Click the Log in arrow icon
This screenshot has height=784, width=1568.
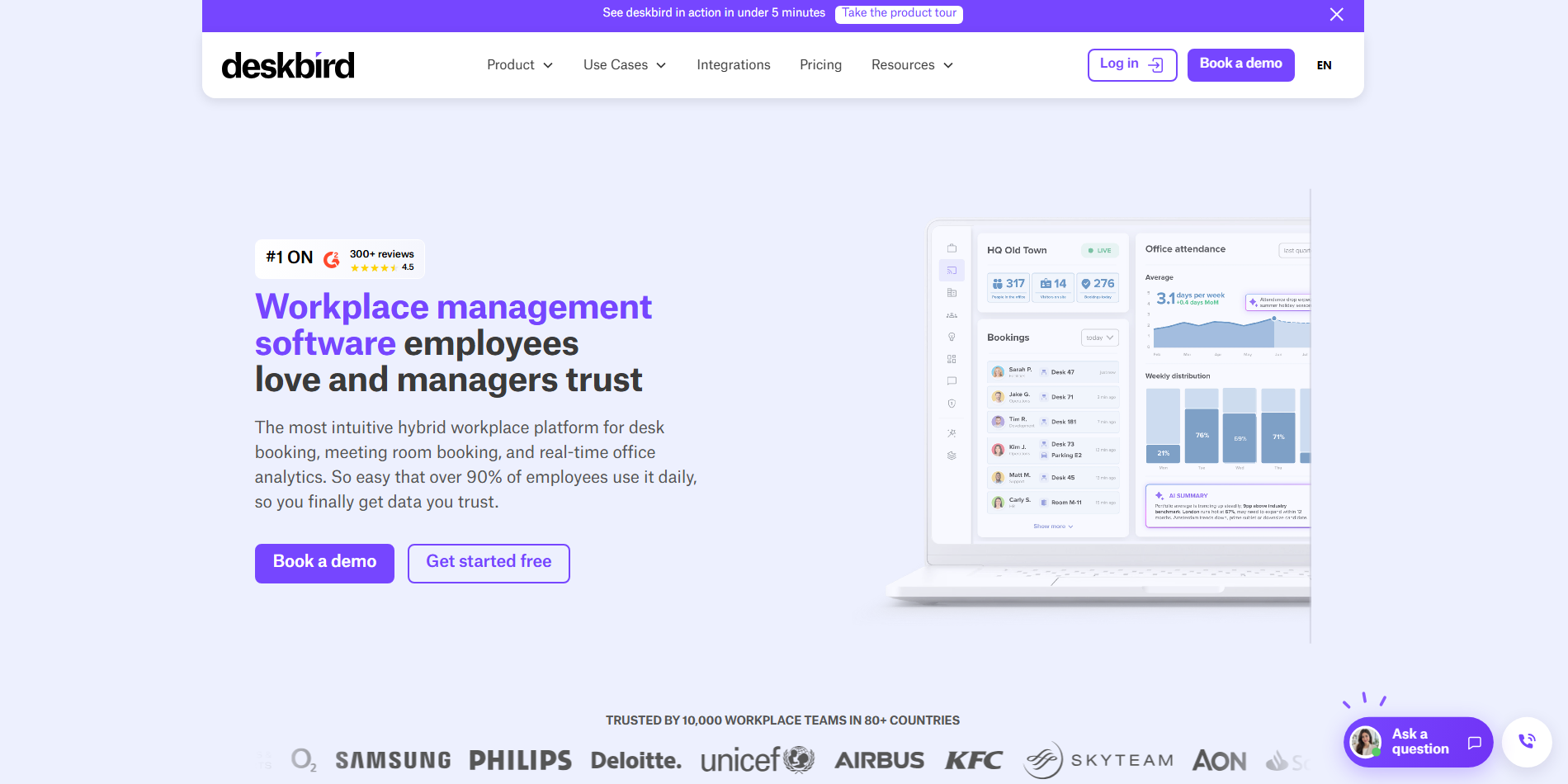click(1156, 65)
